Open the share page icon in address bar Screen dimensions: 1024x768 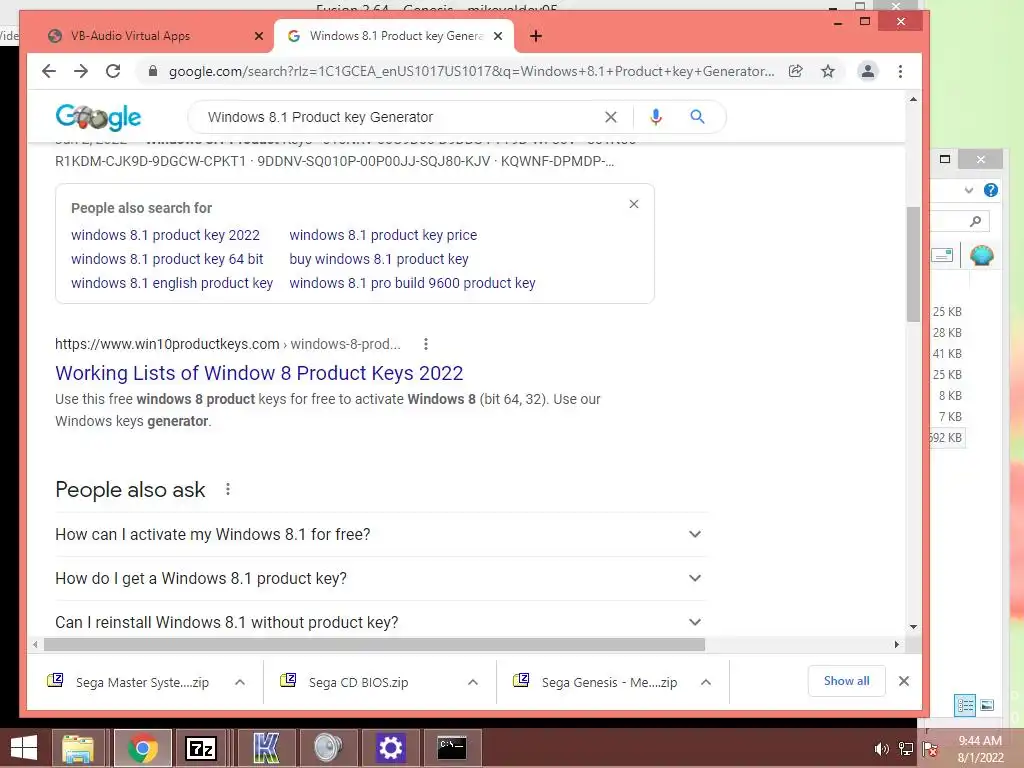[x=795, y=71]
